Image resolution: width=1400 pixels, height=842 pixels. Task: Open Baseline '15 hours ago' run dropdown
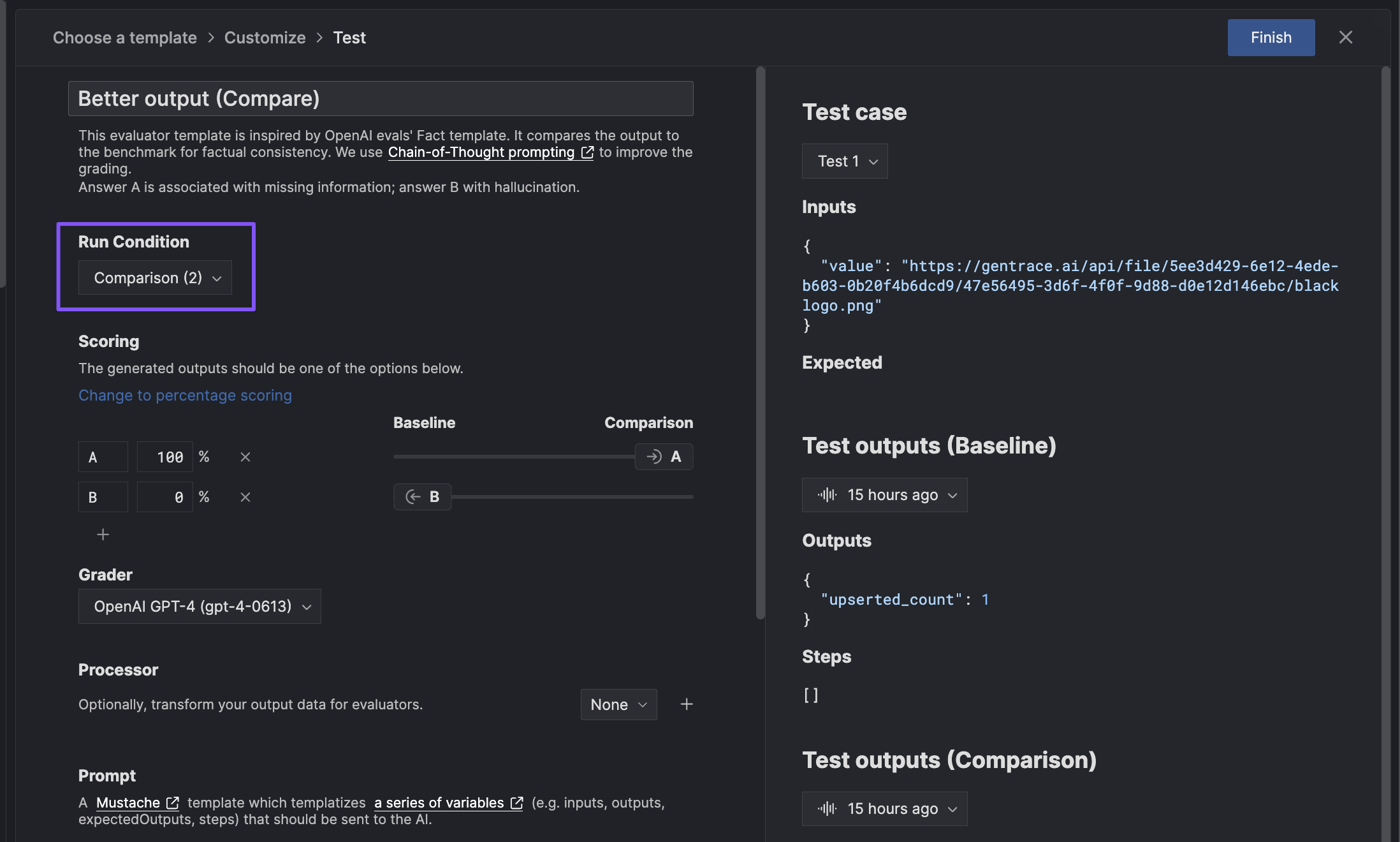coord(884,495)
